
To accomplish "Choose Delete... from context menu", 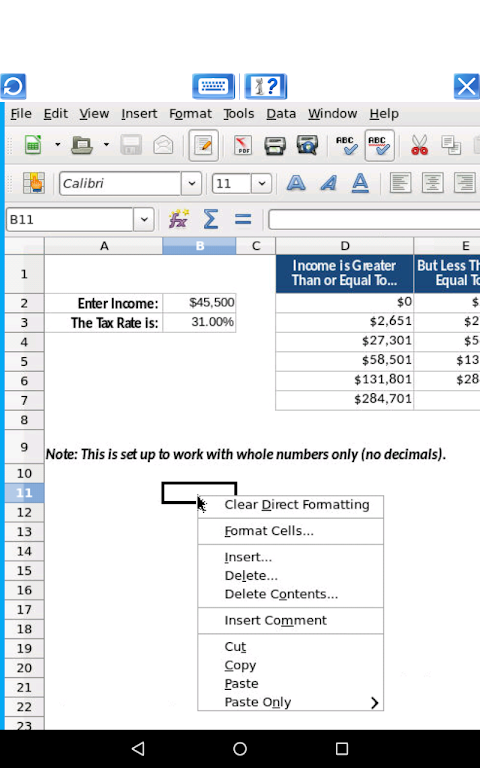I will tap(290, 576).
